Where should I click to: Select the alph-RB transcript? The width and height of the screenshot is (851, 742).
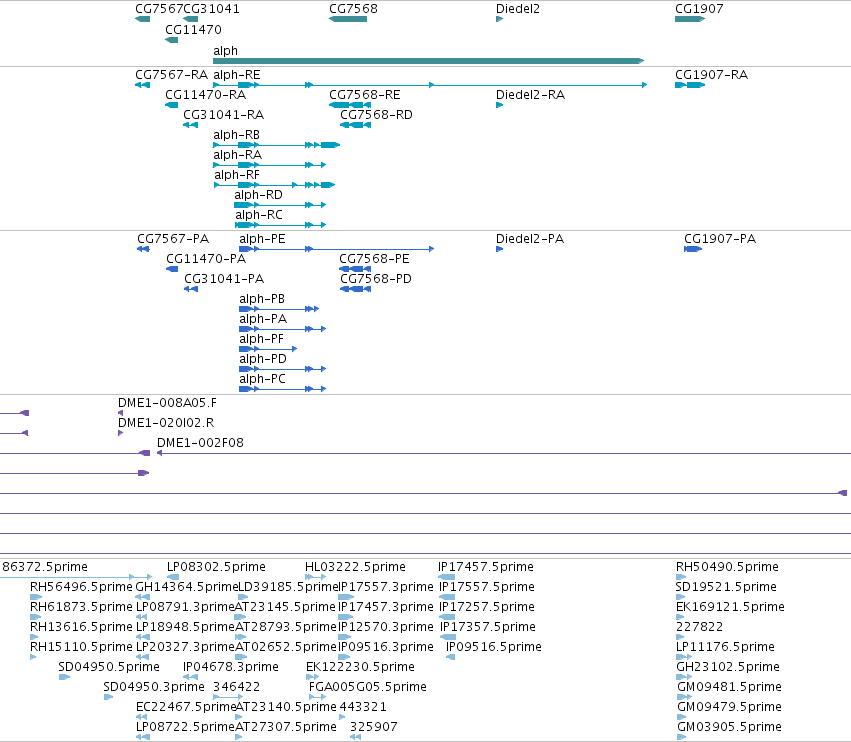[276, 145]
